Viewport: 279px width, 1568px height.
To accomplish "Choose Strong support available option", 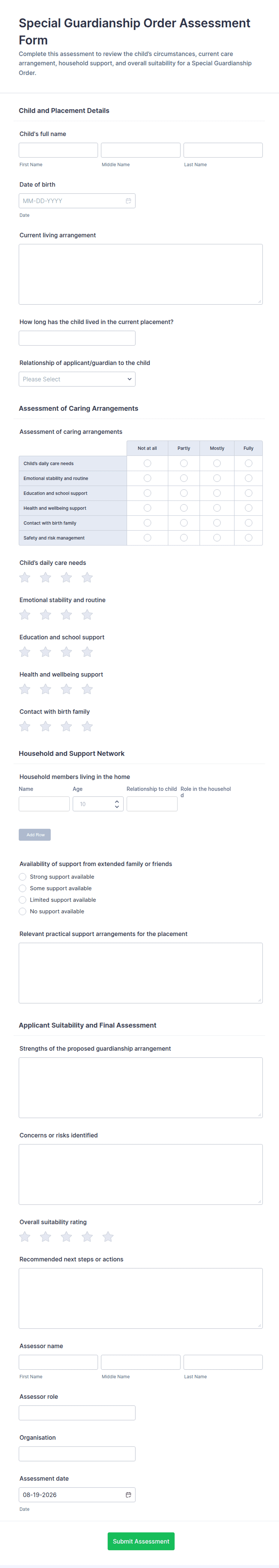I will click(22, 877).
